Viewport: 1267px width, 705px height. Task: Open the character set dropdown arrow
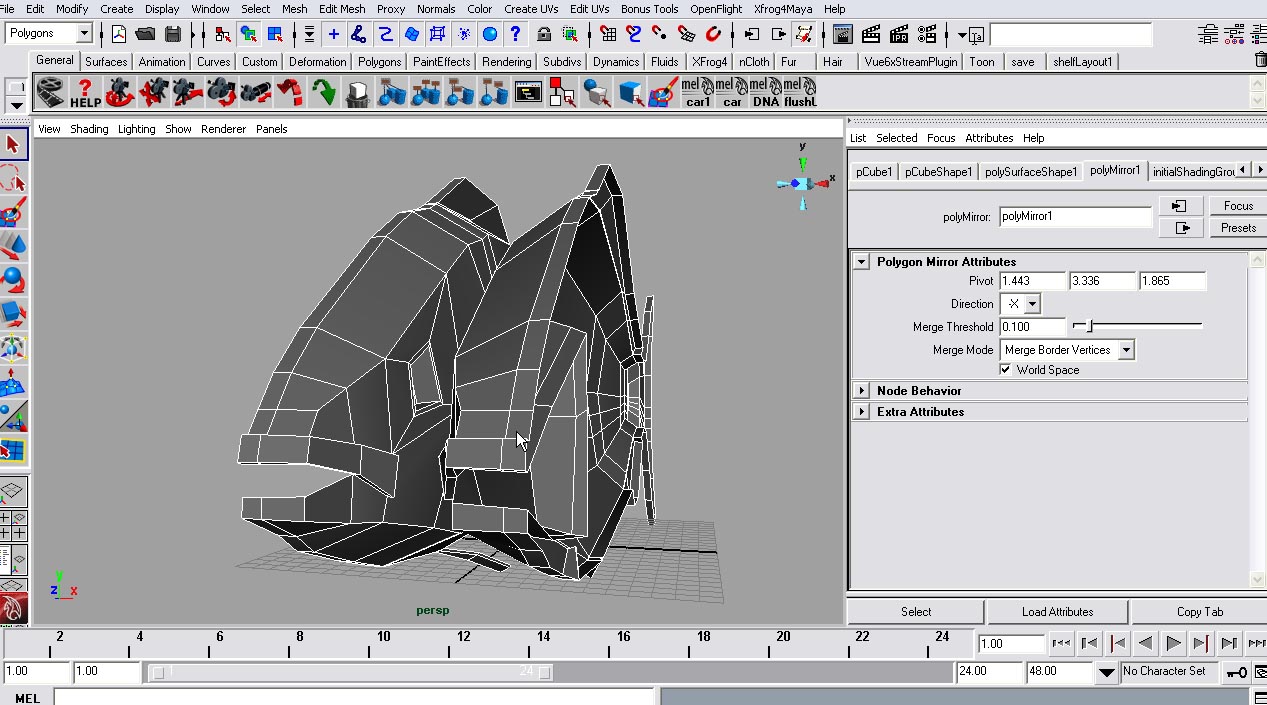[1106, 672]
